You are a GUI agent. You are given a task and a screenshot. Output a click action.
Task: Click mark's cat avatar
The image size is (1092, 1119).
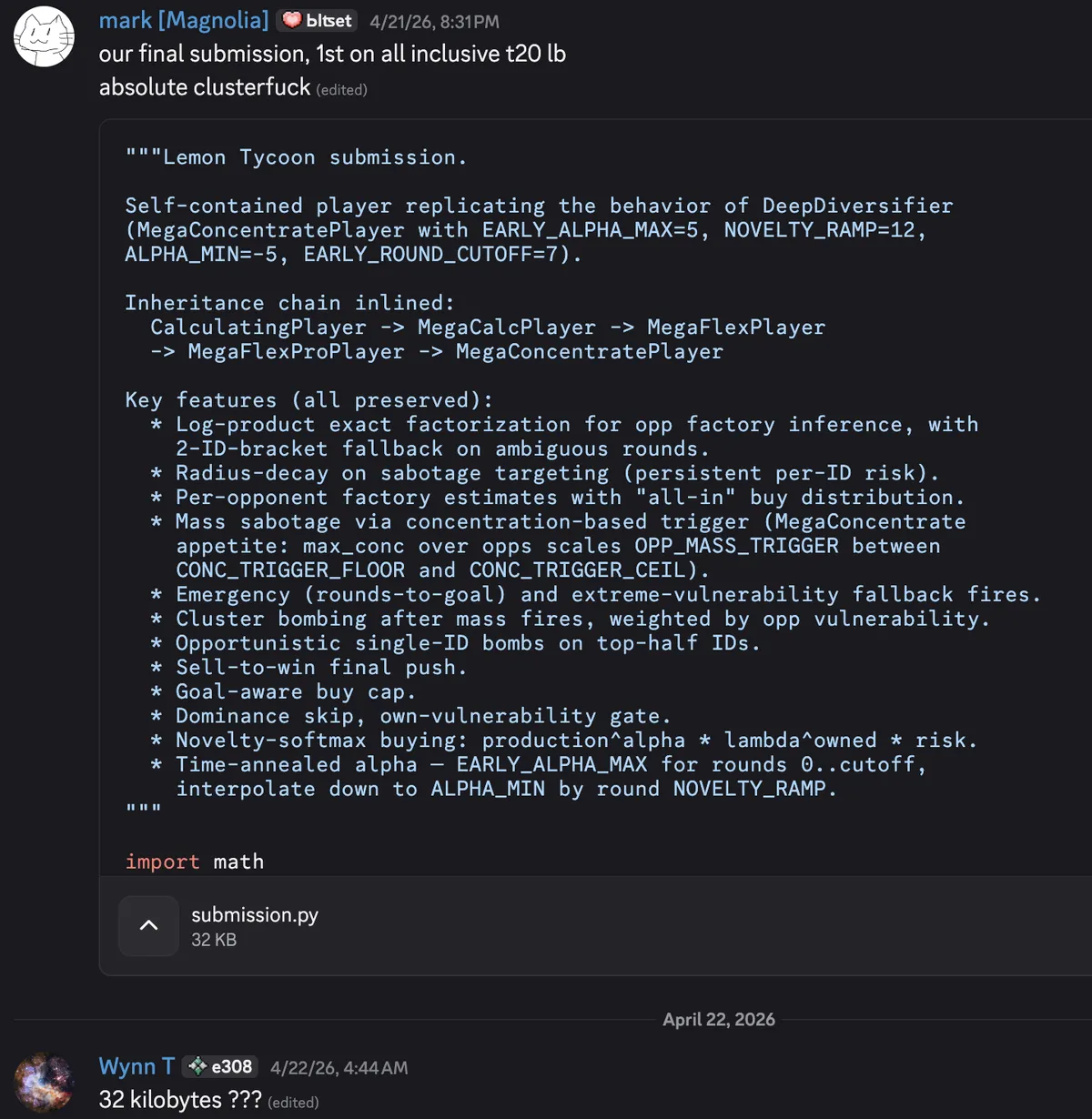coord(44,36)
